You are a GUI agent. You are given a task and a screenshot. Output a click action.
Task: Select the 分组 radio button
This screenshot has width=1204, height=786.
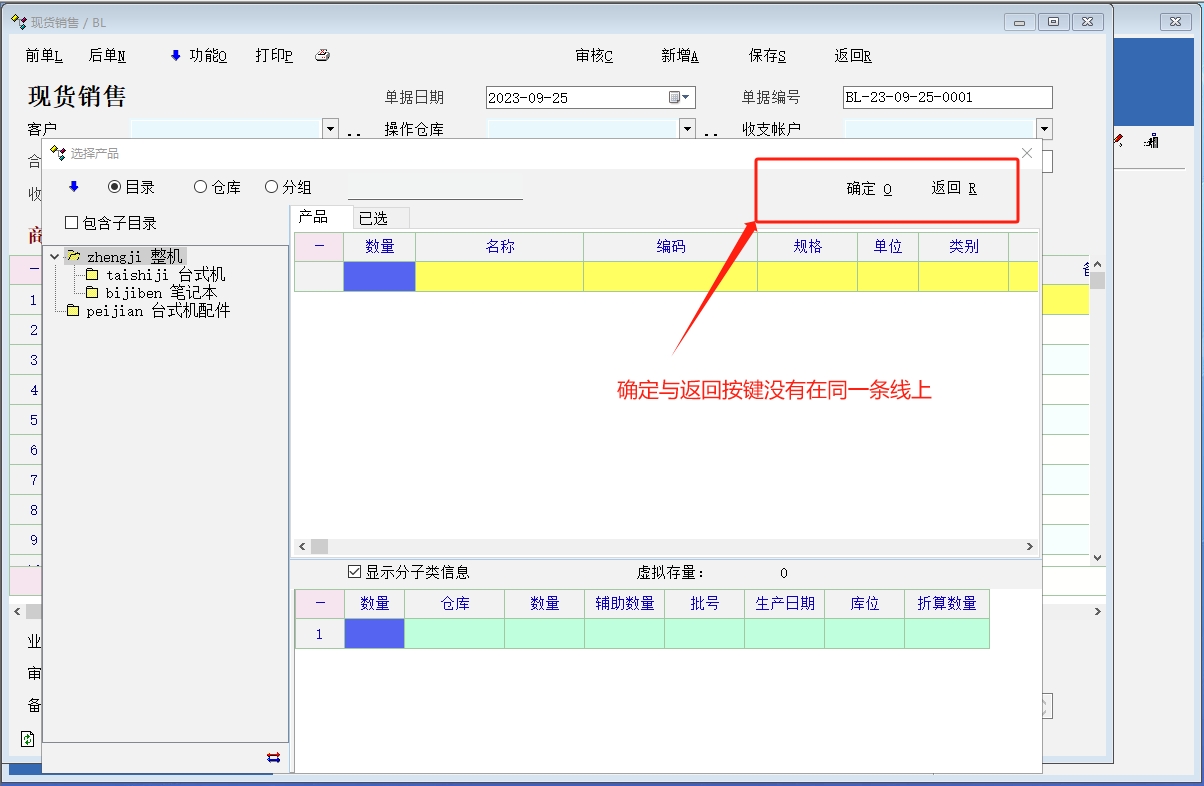(271, 187)
